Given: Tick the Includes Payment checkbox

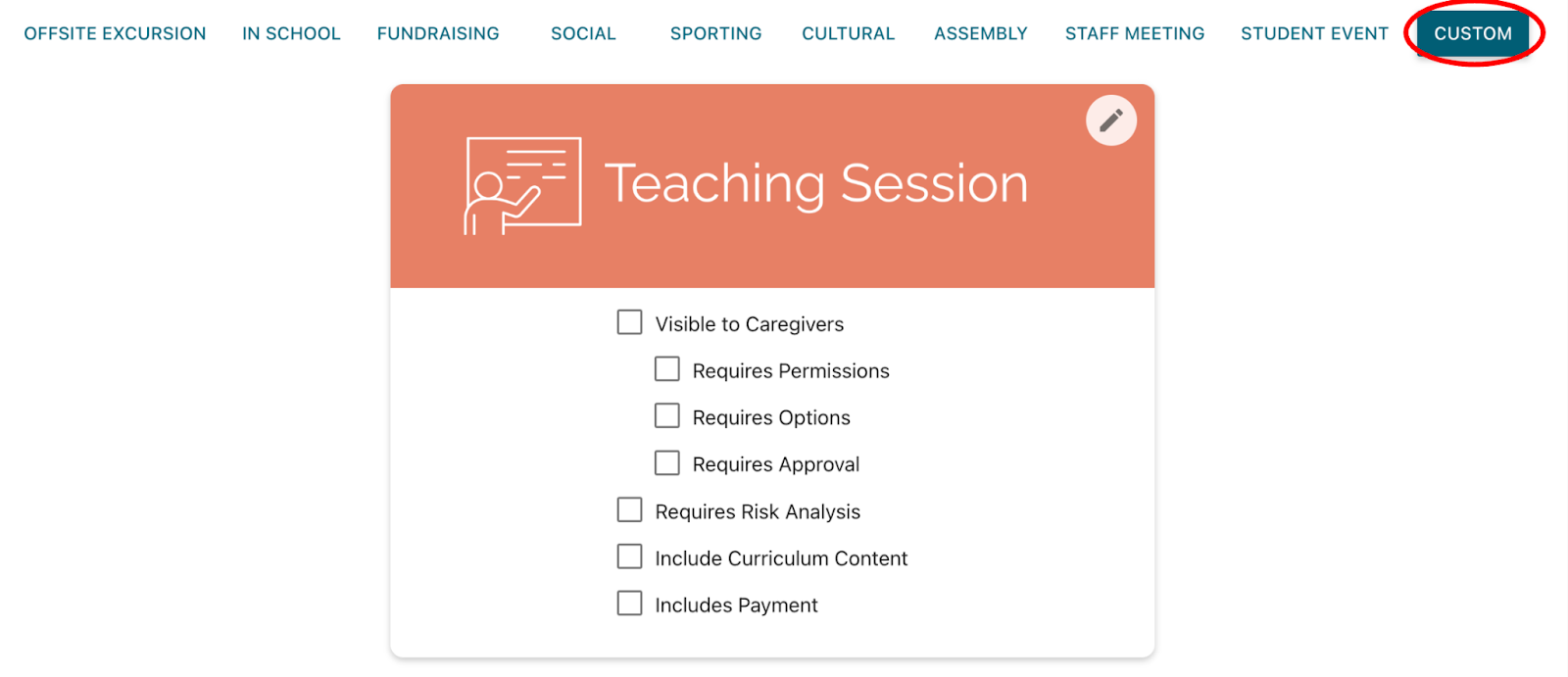Looking at the screenshot, I should (629, 604).
